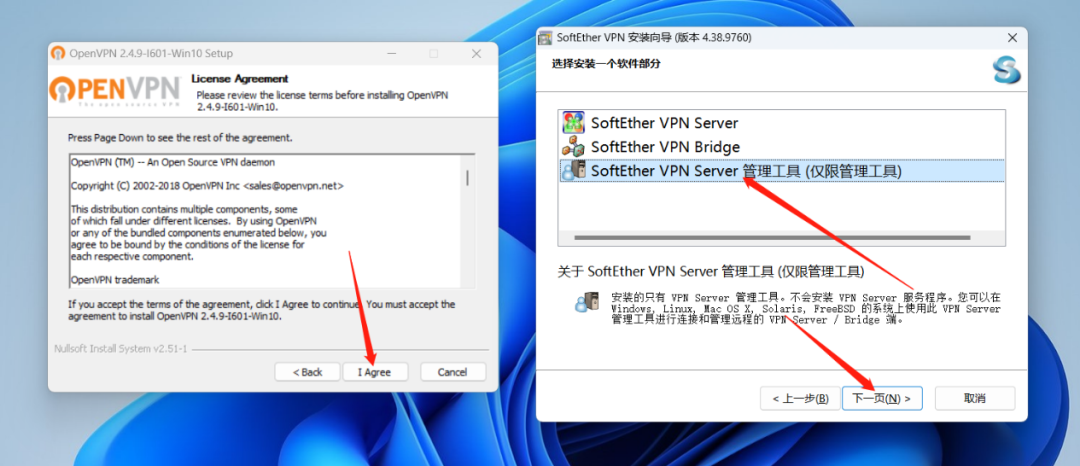The image size is (1080, 466).
Task: Click the management tool icon beside the description
Action: point(586,303)
